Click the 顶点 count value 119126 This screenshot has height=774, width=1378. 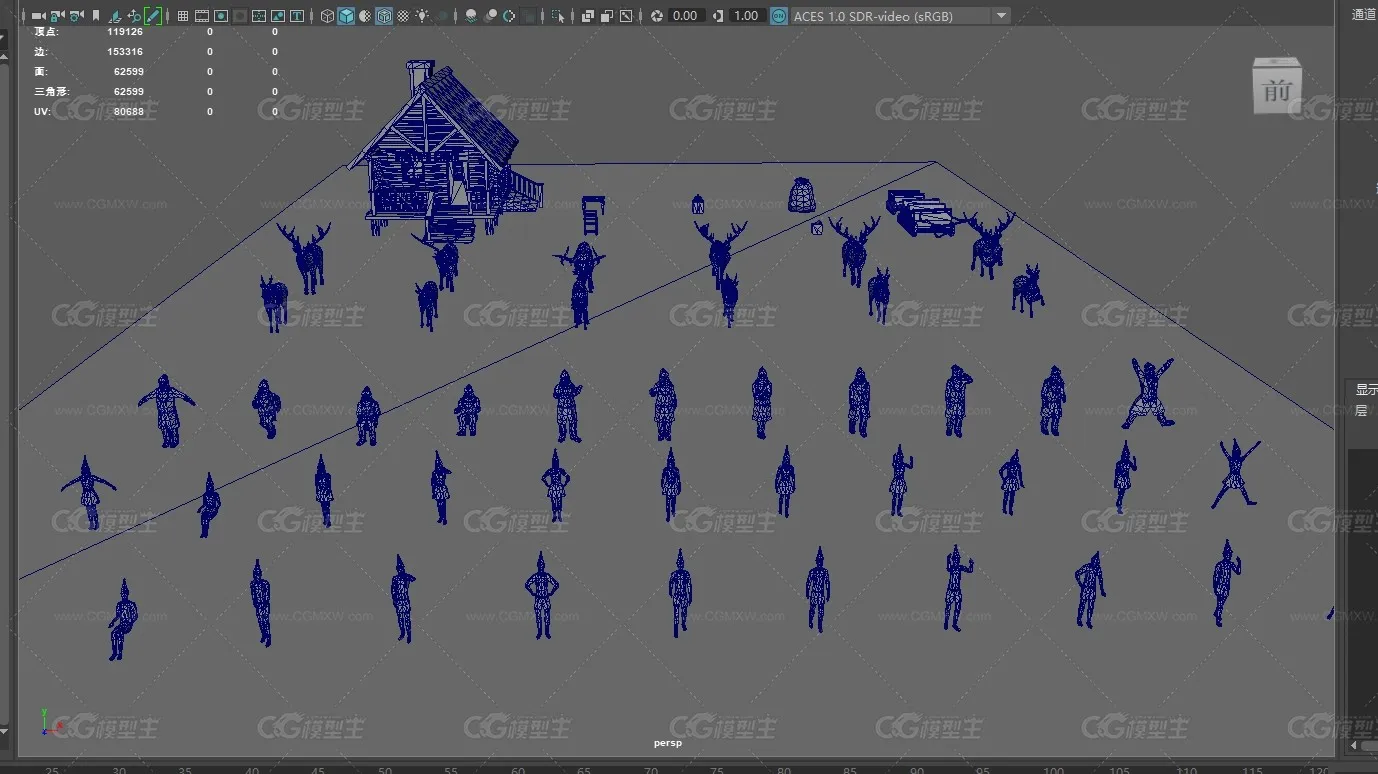[125, 32]
